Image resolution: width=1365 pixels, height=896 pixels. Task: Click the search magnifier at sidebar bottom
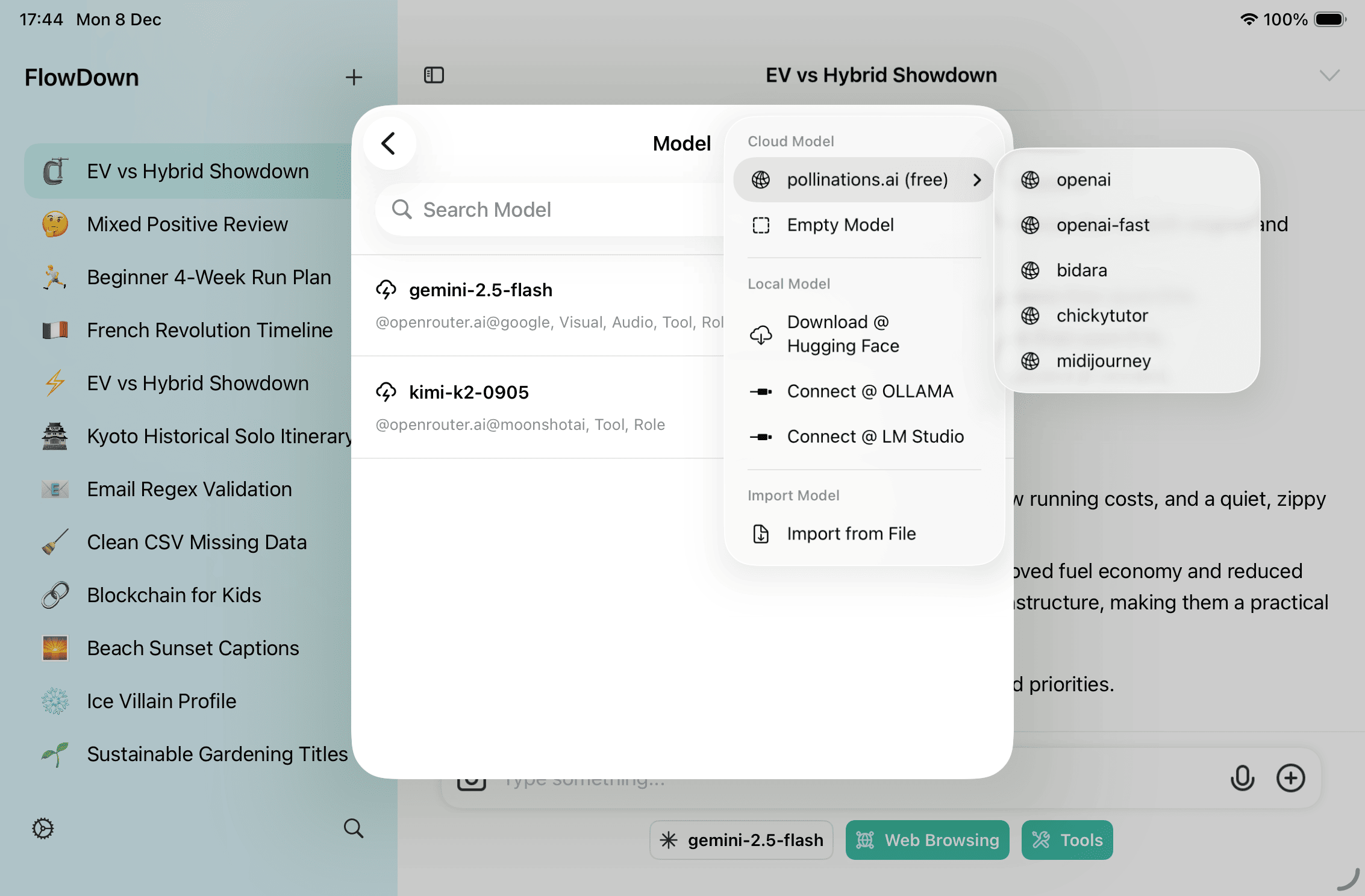point(354,829)
